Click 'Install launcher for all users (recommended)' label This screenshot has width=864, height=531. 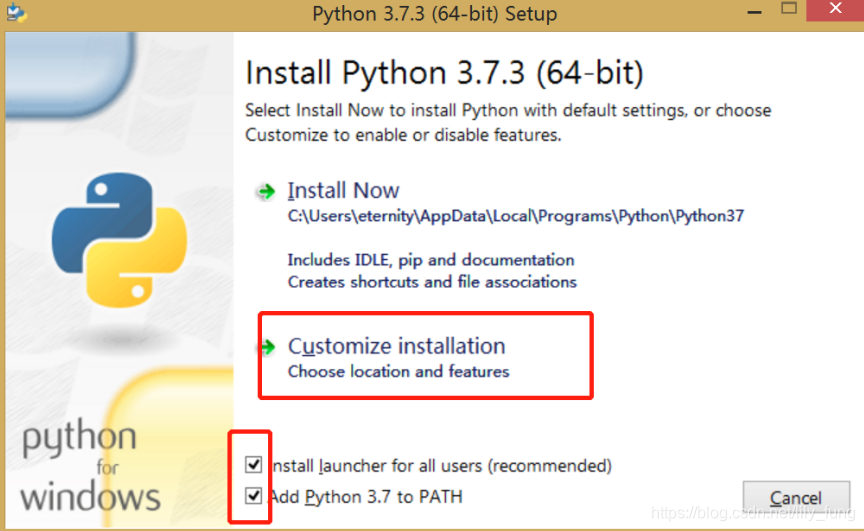(x=441, y=466)
